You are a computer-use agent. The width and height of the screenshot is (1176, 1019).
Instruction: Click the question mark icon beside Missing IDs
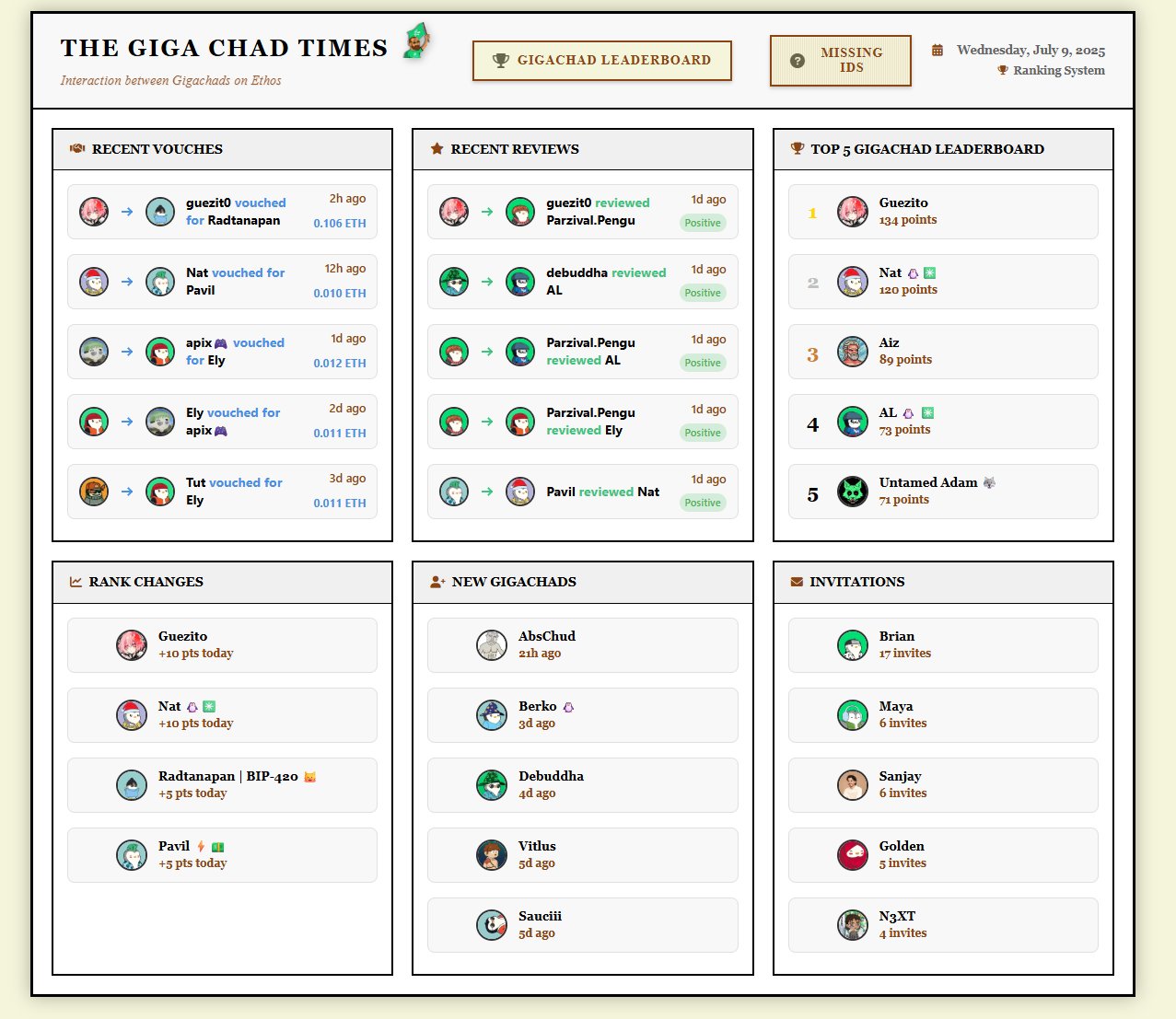[x=798, y=61]
